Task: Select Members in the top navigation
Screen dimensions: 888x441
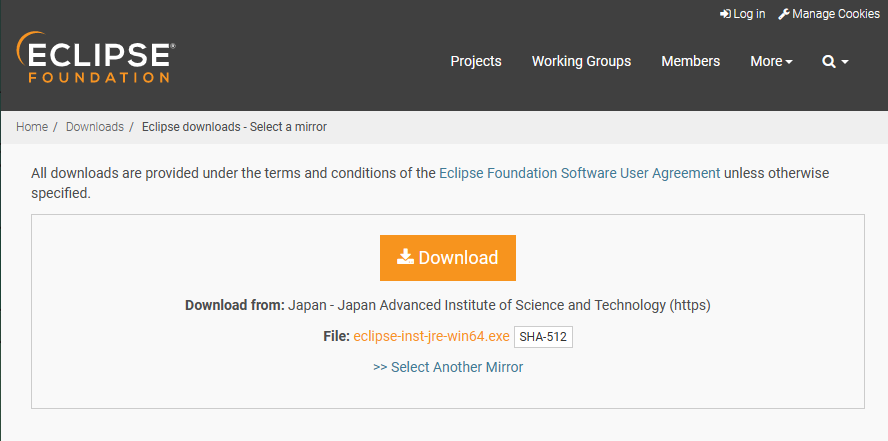Action: [x=690, y=61]
